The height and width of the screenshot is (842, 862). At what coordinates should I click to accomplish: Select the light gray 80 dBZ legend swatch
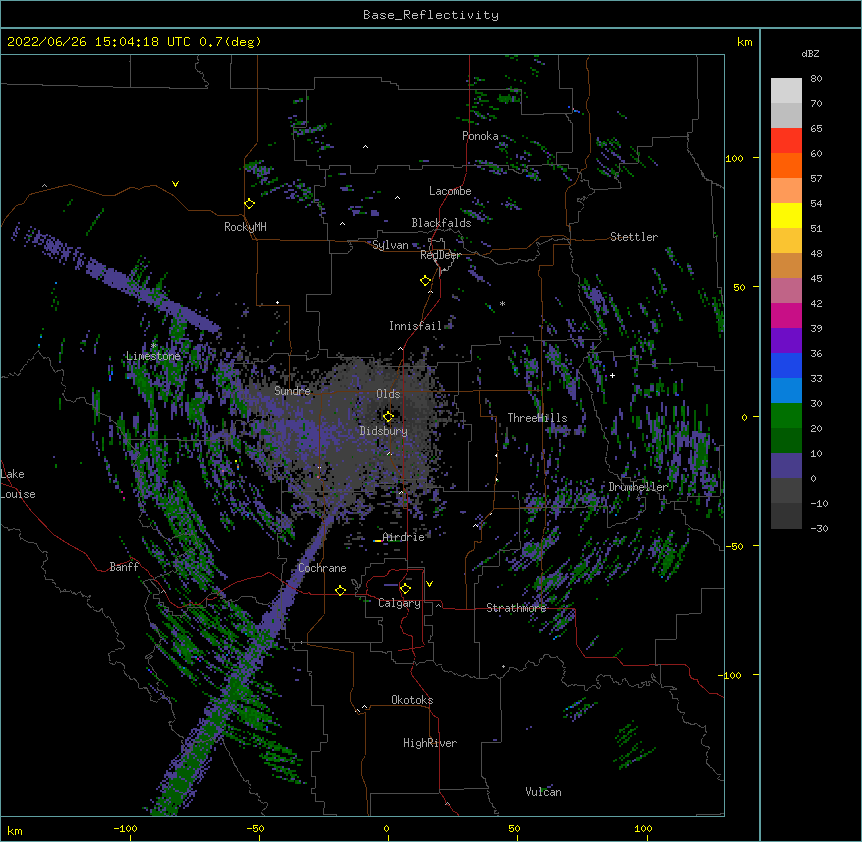pos(786,91)
